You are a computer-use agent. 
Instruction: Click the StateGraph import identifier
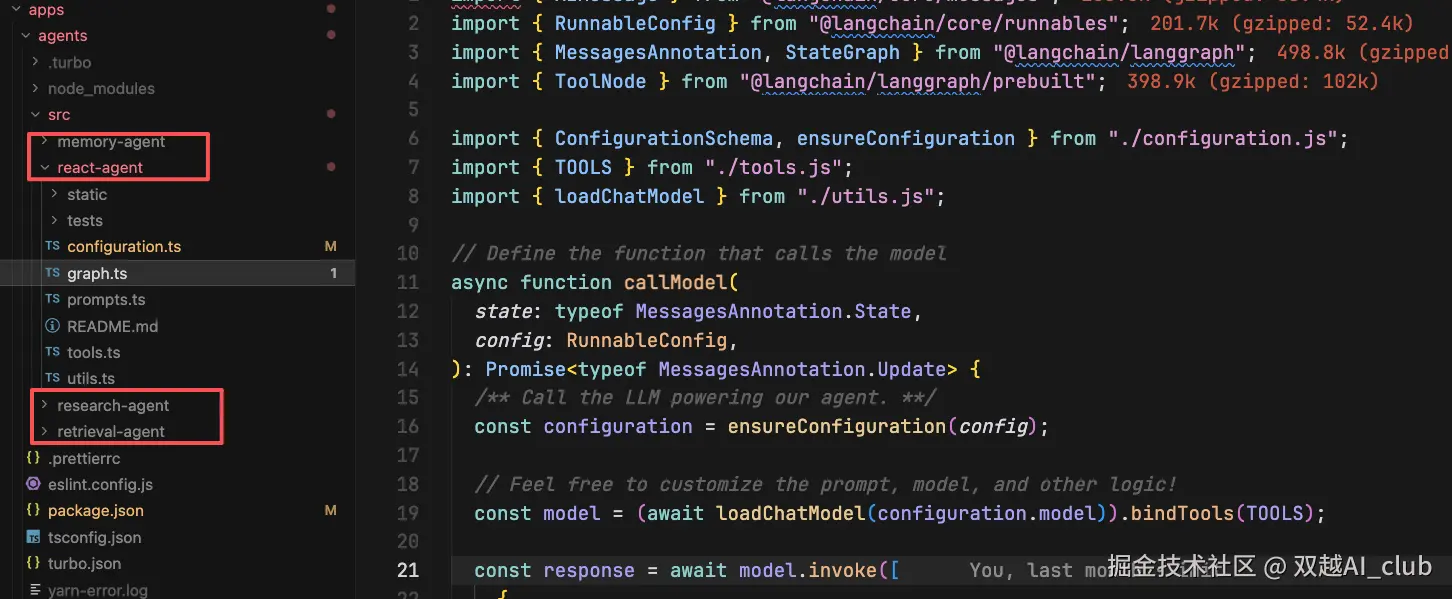pos(843,52)
